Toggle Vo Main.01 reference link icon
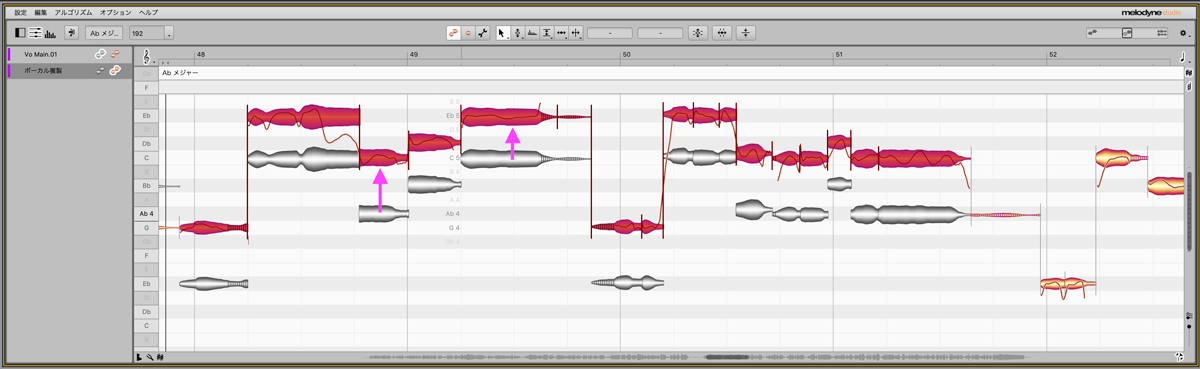Viewport: 1200px width, 369px height. pyautogui.click(x=100, y=54)
